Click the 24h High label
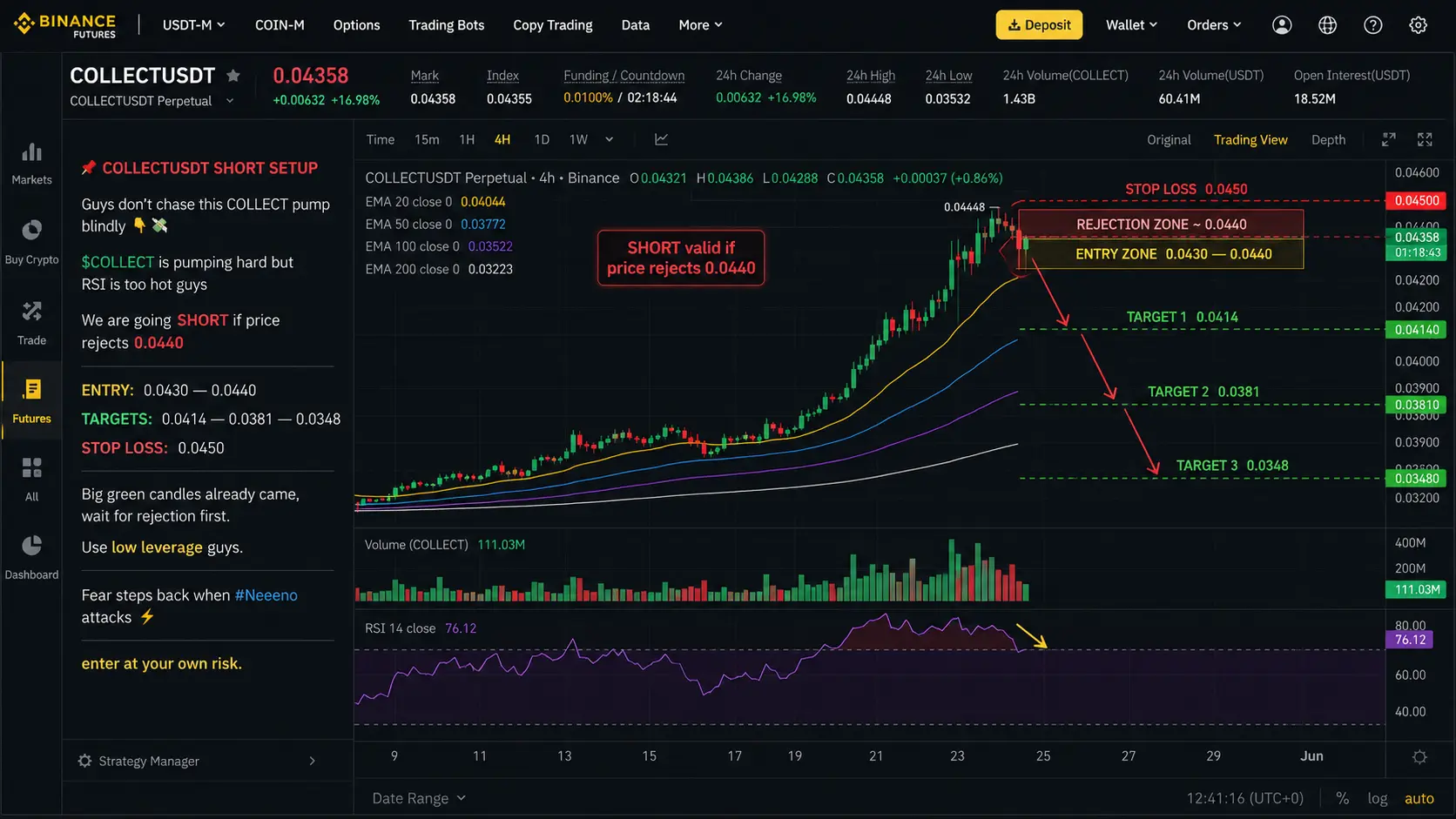 tap(871, 76)
